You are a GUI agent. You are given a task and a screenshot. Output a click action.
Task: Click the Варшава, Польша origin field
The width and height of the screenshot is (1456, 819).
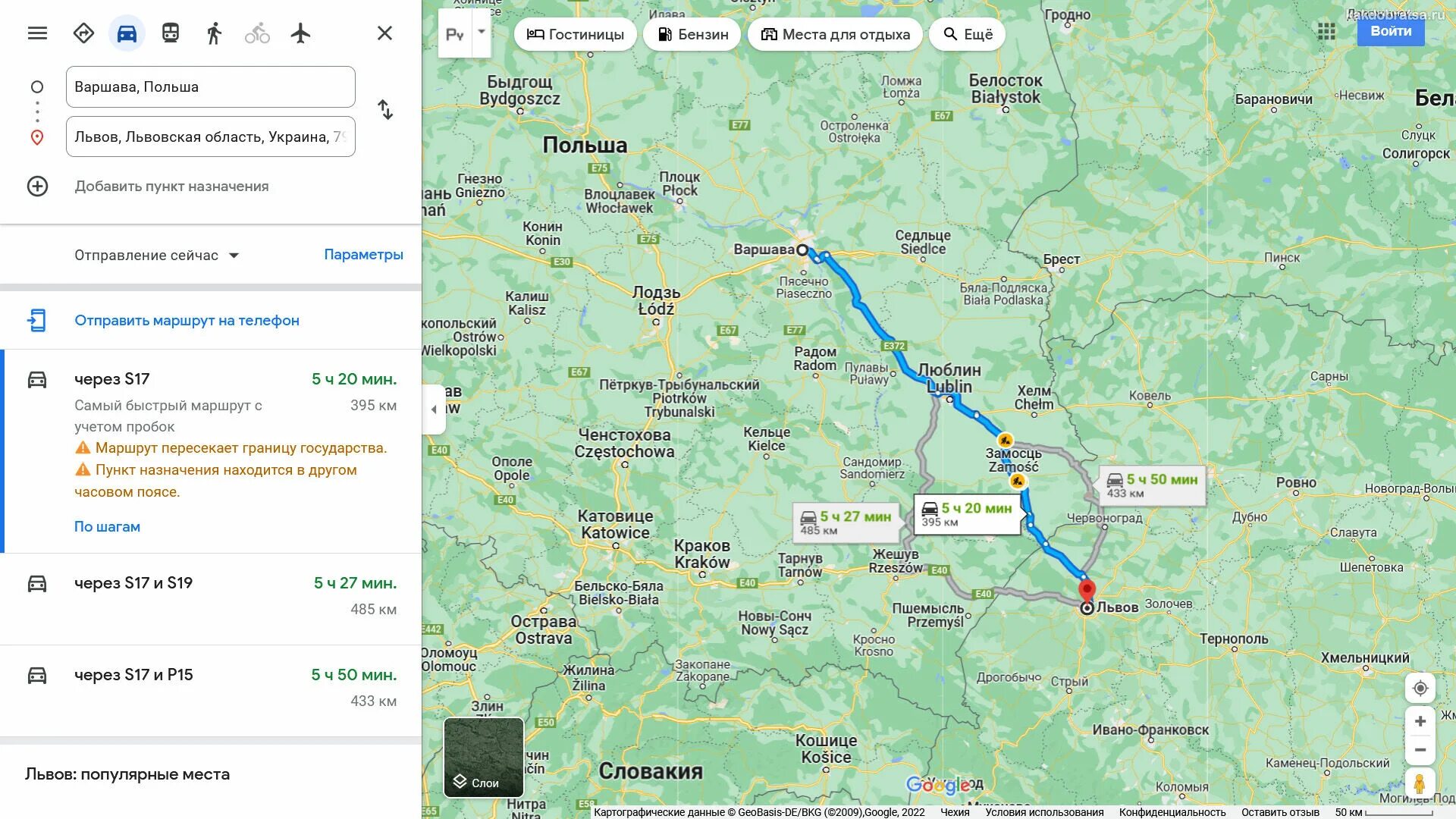tap(211, 86)
